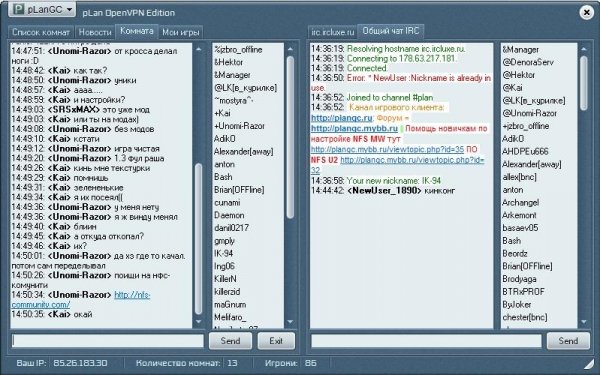600x375 pixels.
Task: Open the Мои игры tab
Action: click(x=181, y=32)
